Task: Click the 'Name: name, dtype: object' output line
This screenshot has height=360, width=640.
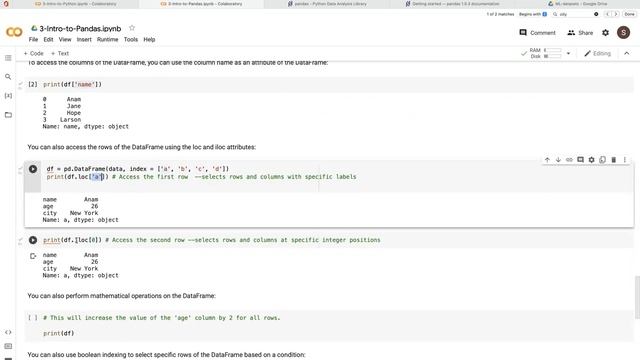Action: (x=85, y=127)
